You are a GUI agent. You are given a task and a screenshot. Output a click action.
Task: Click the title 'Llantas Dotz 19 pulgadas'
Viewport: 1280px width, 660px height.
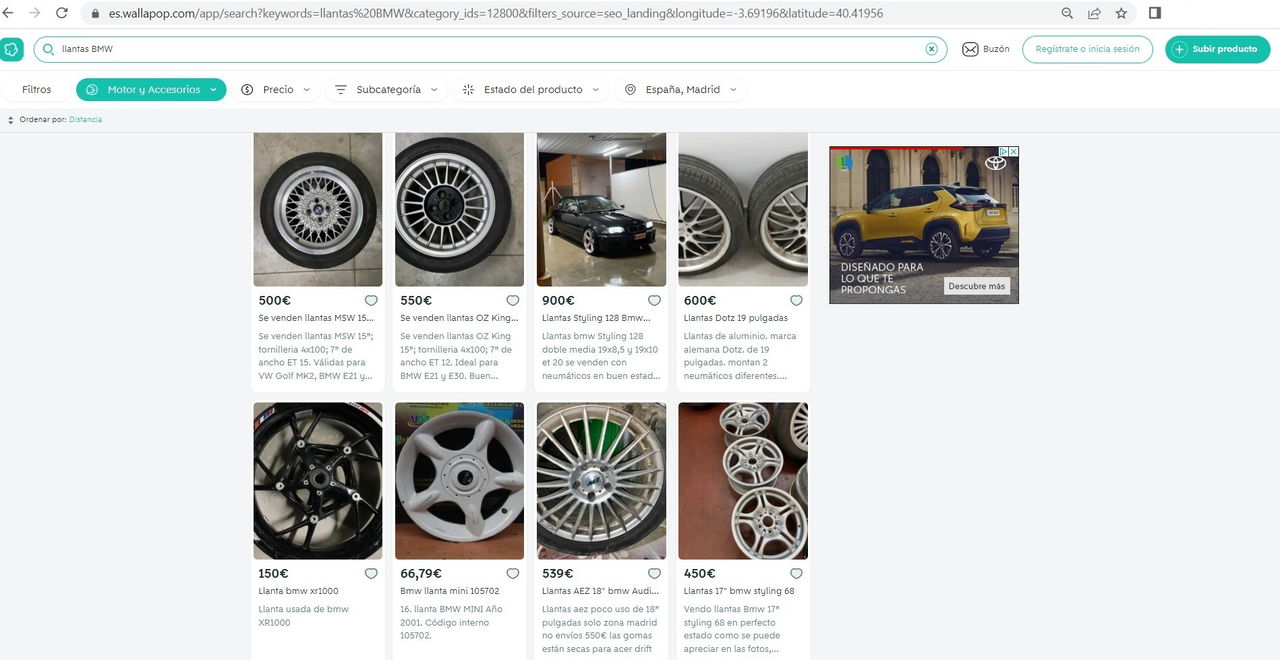click(735, 318)
